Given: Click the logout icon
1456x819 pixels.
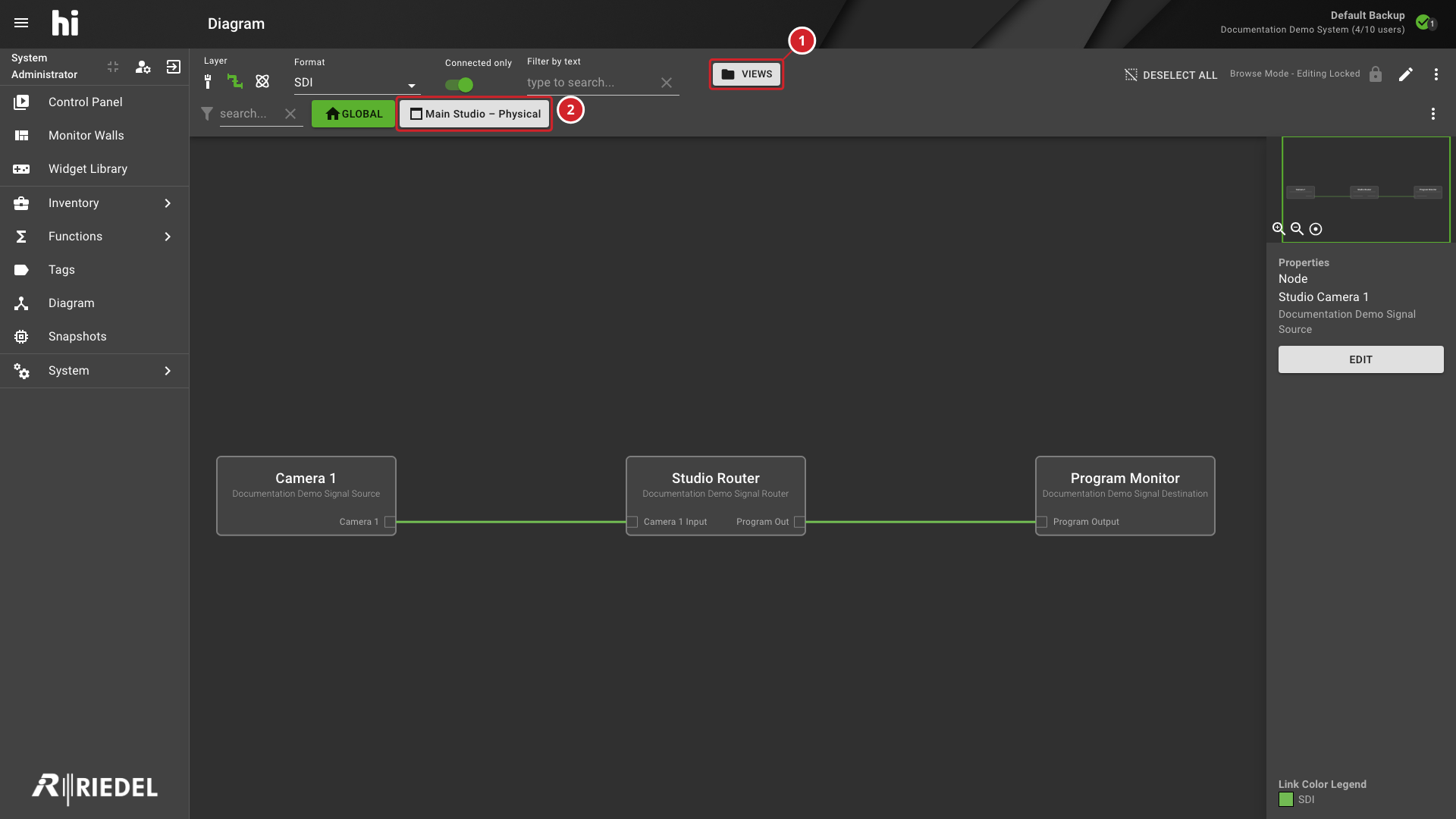Looking at the screenshot, I should tap(174, 67).
